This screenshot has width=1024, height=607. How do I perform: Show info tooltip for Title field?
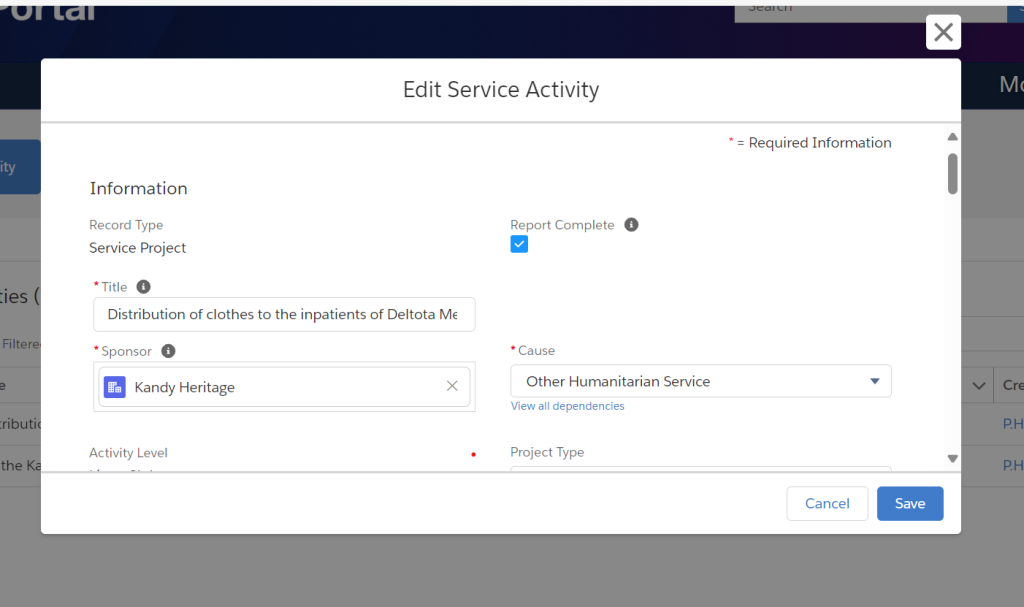[144, 287]
